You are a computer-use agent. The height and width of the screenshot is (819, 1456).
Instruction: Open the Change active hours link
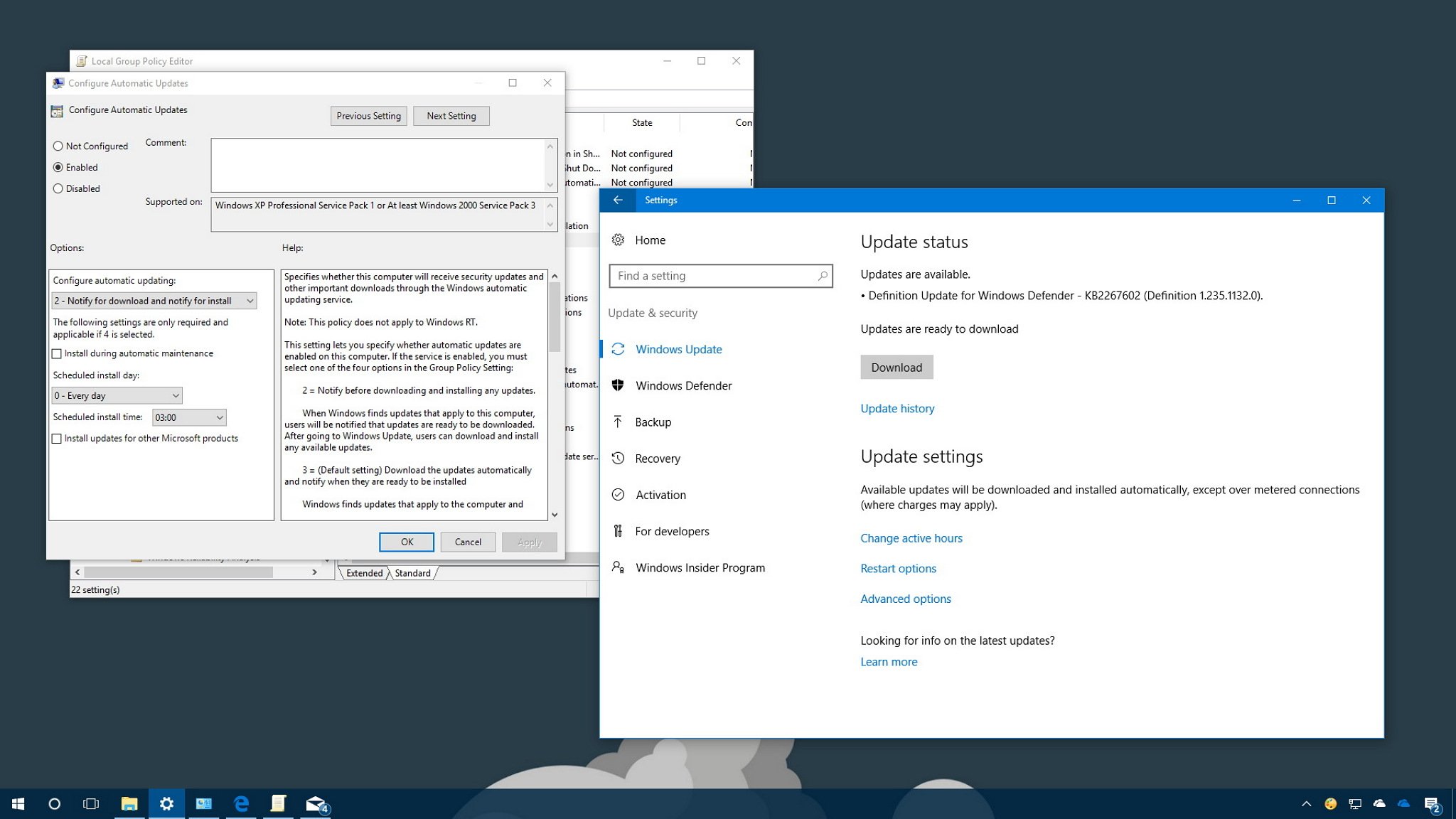(x=911, y=538)
